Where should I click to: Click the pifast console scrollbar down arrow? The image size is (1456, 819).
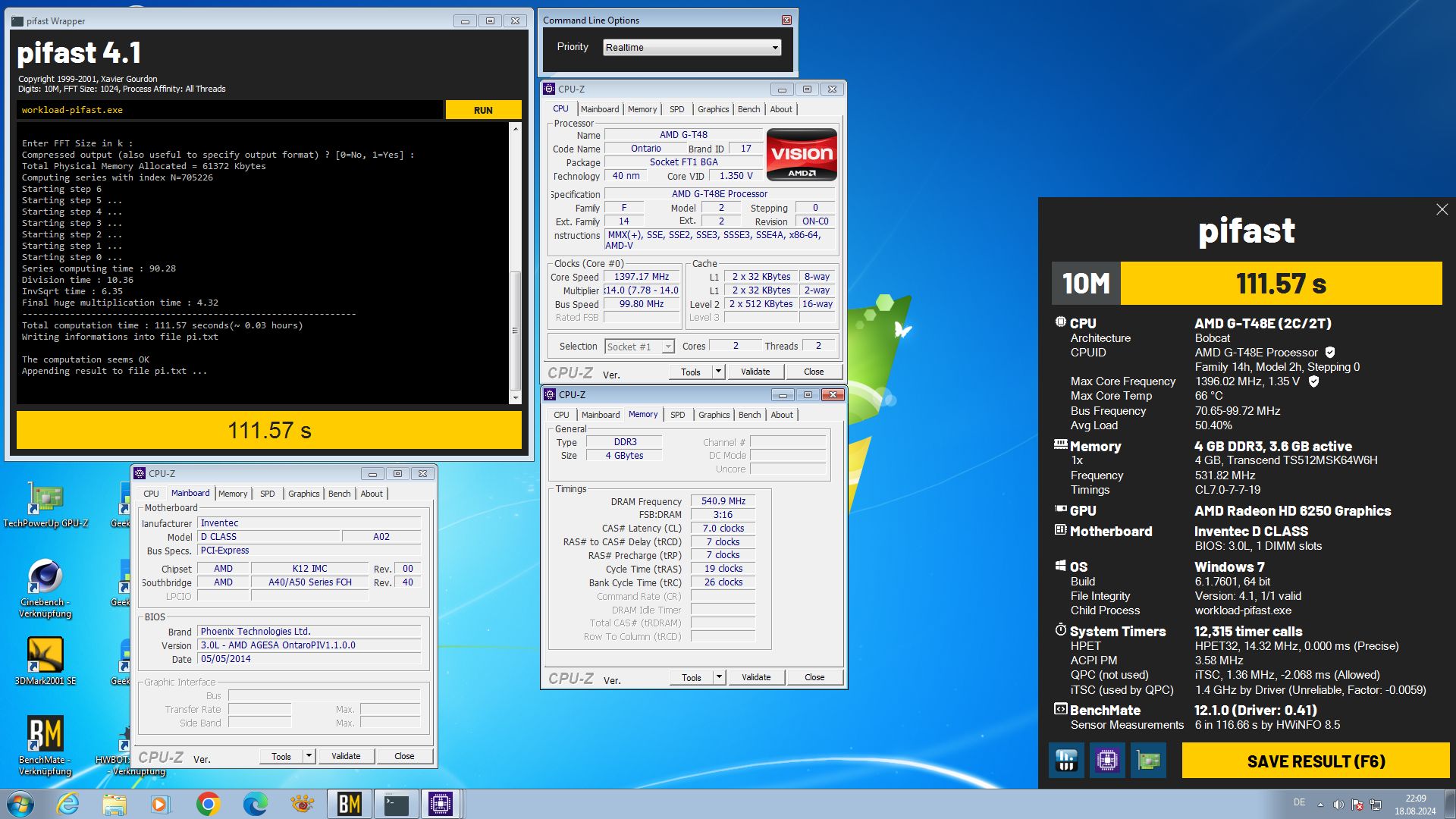click(516, 397)
